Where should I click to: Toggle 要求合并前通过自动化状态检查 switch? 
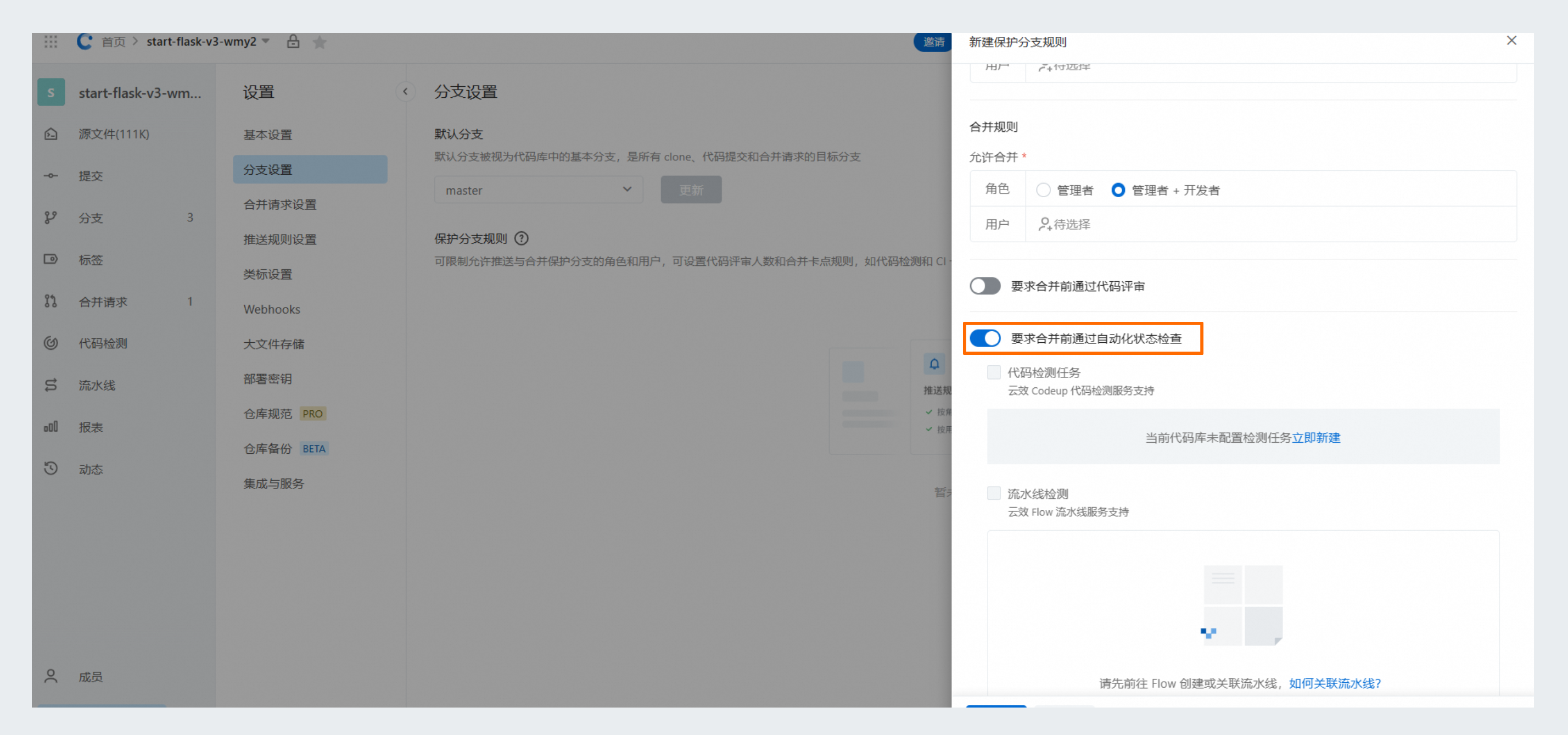pyautogui.click(x=985, y=338)
